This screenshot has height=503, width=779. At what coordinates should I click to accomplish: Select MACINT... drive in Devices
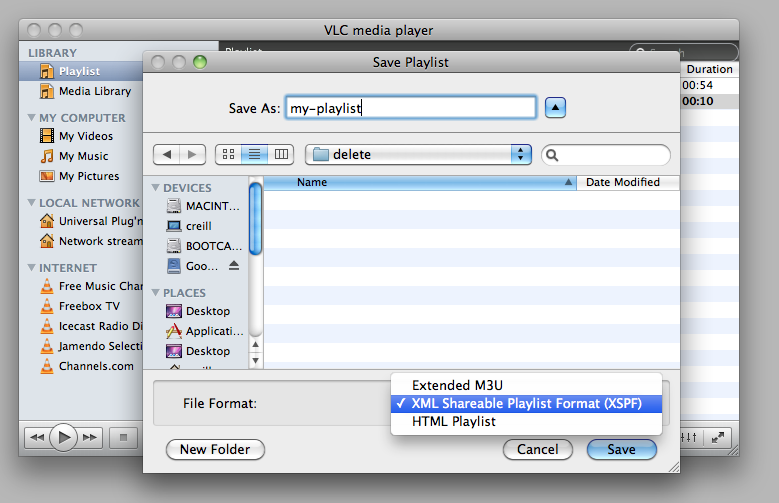point(204,206)
